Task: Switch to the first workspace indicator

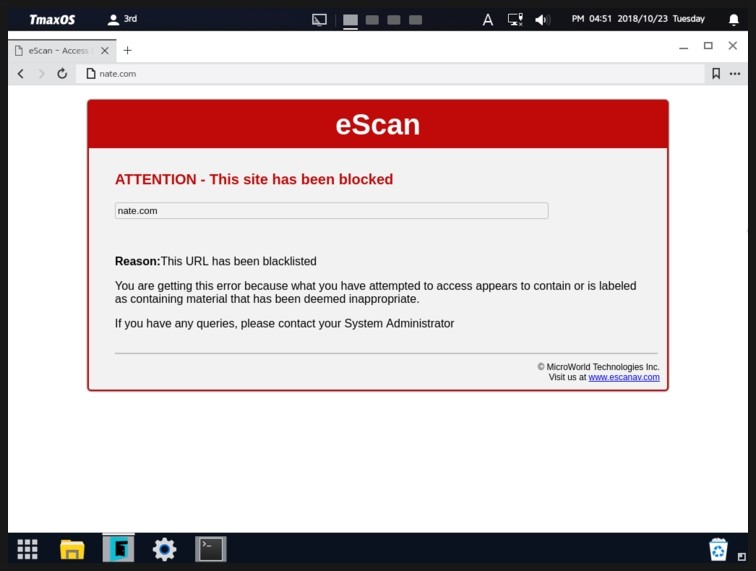Action: point(351,20)
